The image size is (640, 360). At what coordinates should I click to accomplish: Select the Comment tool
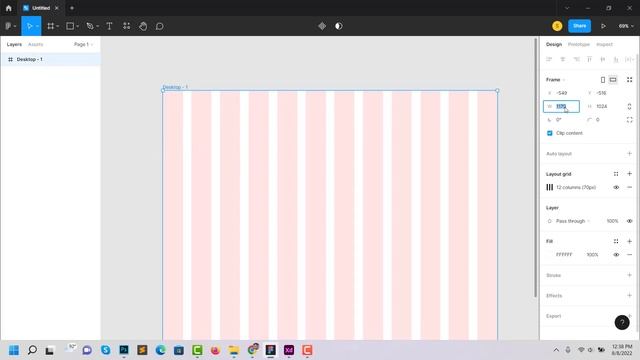[160, 26]
